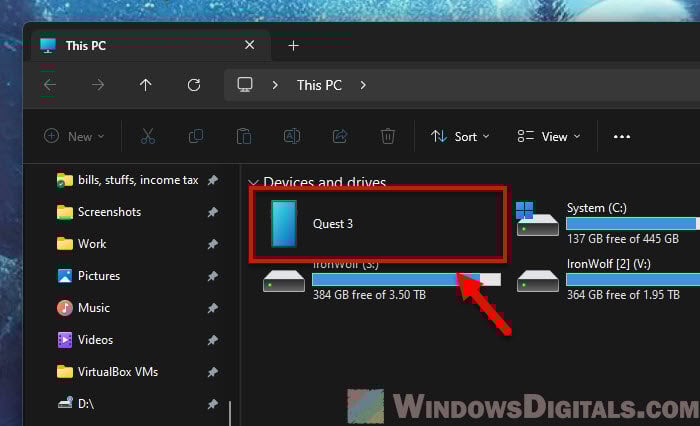Viewport: 700px width, 426px height.
Task: Expand chevron before This PC in address bar
Action: (x=275, y=85)
